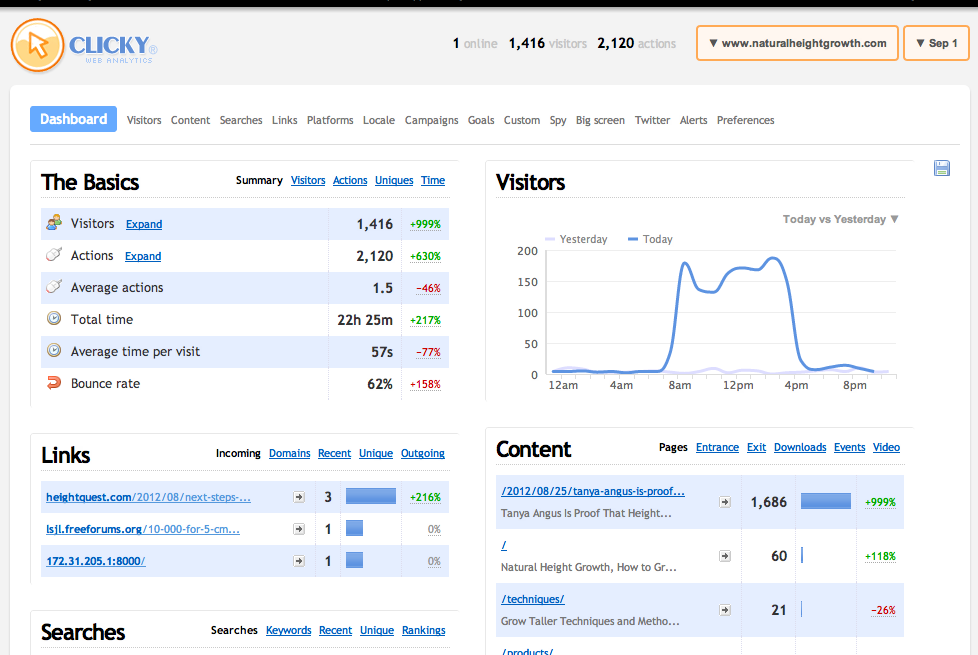
Task: Select the Dashboard tab
Action: 74,119
